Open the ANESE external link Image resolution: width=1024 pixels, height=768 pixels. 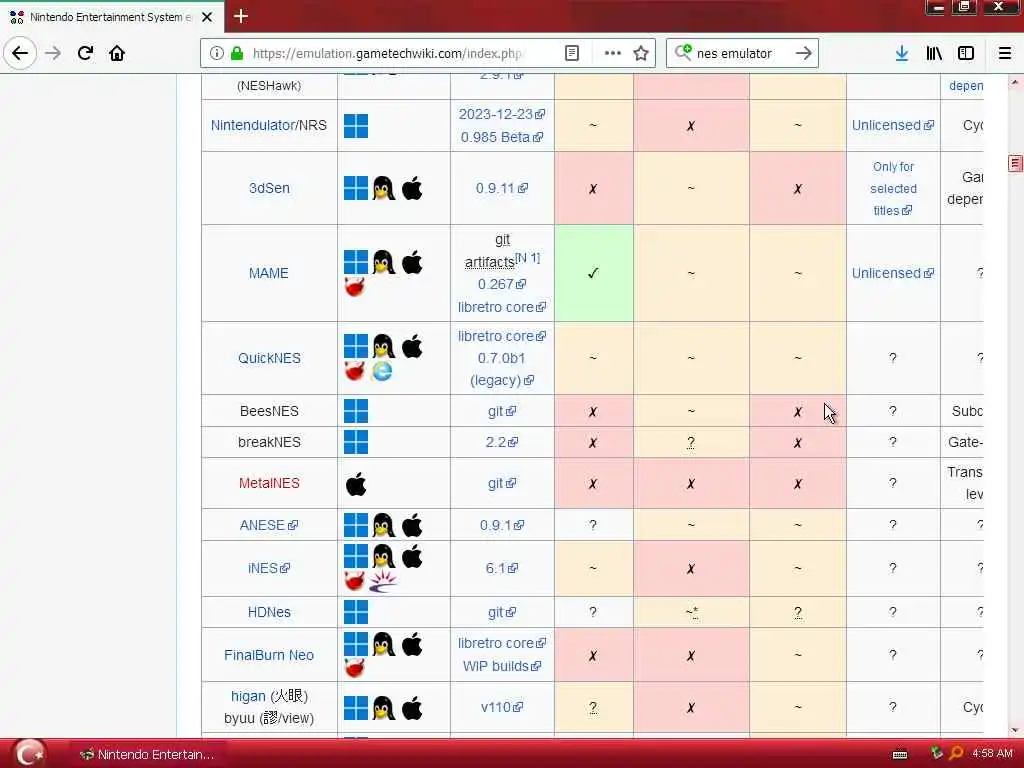tap(268, 525)
